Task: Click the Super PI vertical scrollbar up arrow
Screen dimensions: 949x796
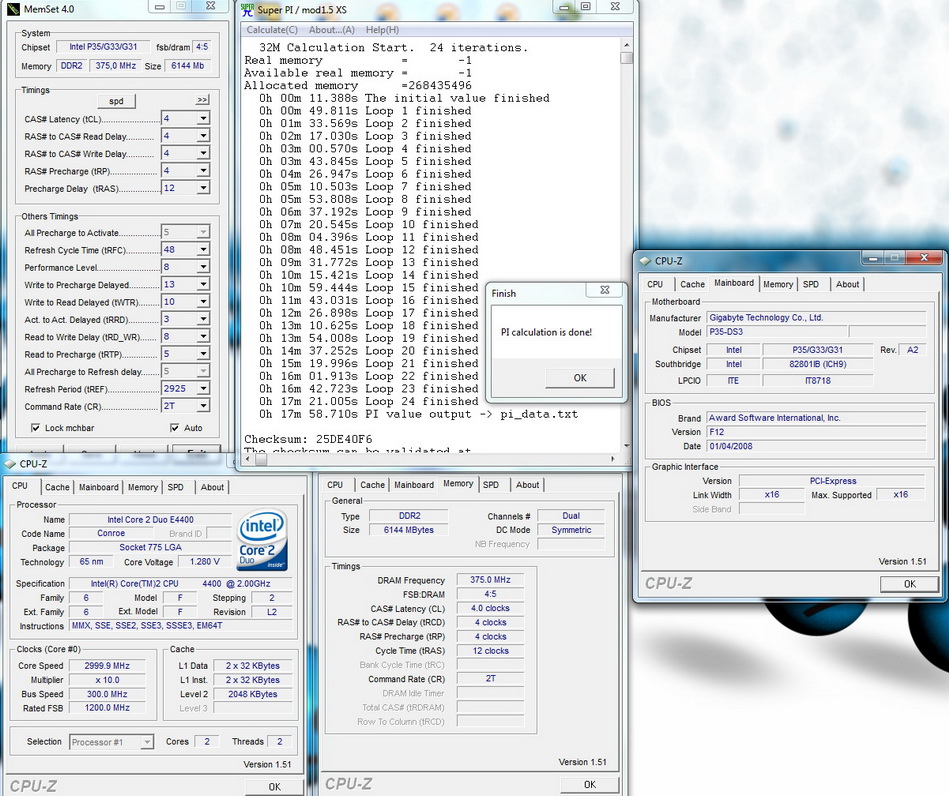Action: click(x=626, y=45)
